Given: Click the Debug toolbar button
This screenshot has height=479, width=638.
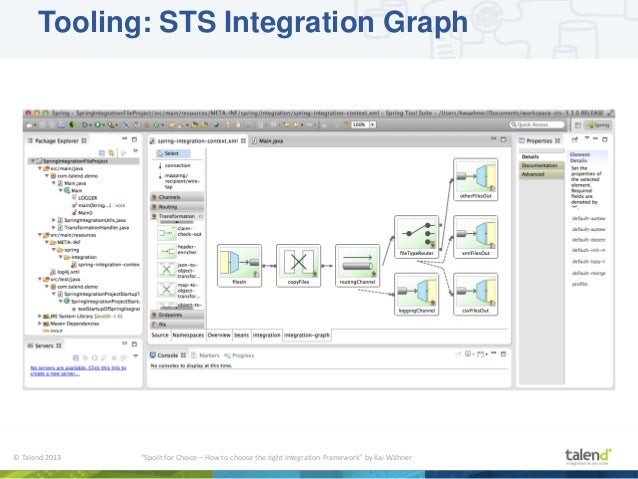Looking at the screenshot, I should pyautogui.click(x=85, y=125).
